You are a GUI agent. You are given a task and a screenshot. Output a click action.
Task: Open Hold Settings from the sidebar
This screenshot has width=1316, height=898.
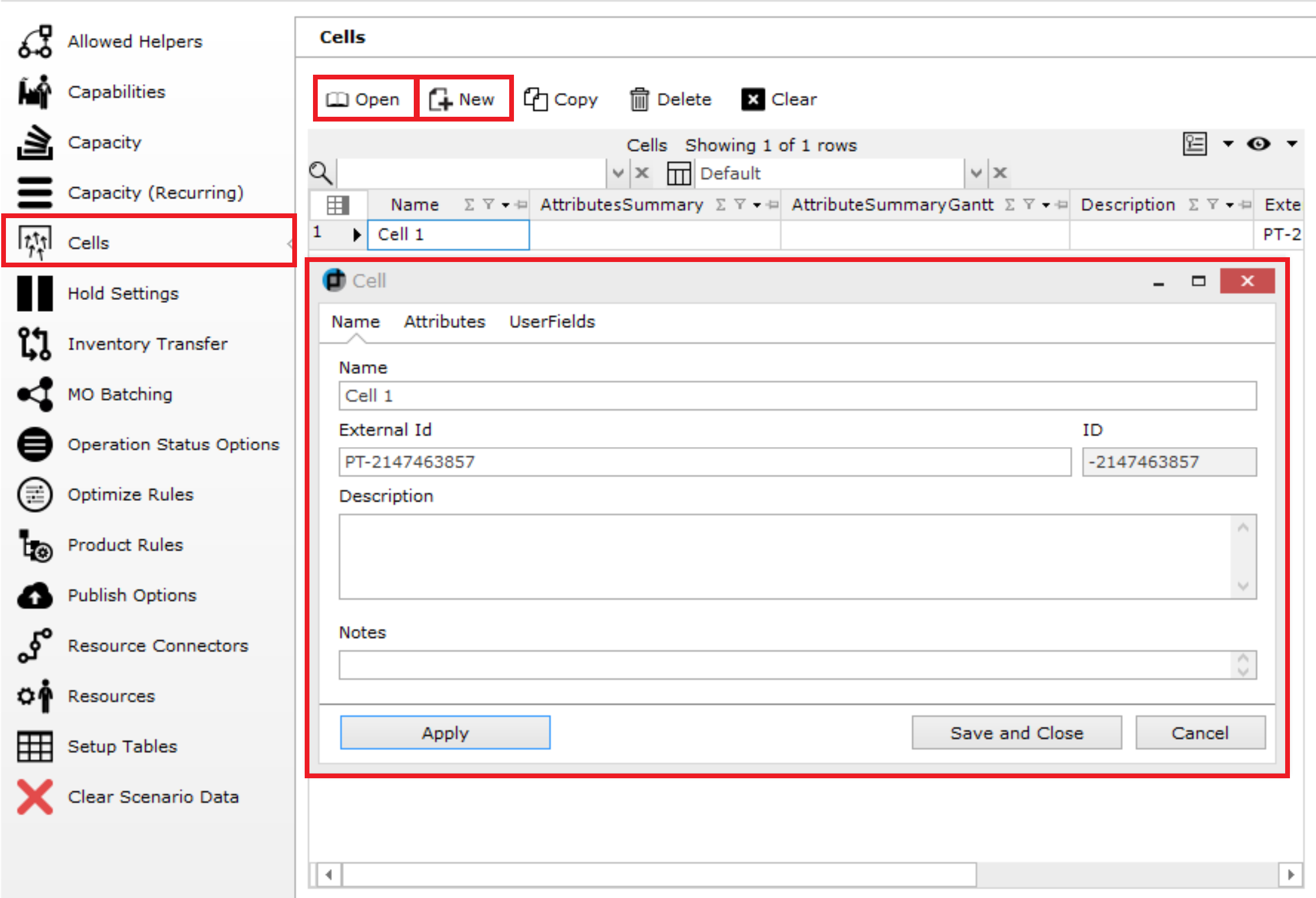coord(123,293)
